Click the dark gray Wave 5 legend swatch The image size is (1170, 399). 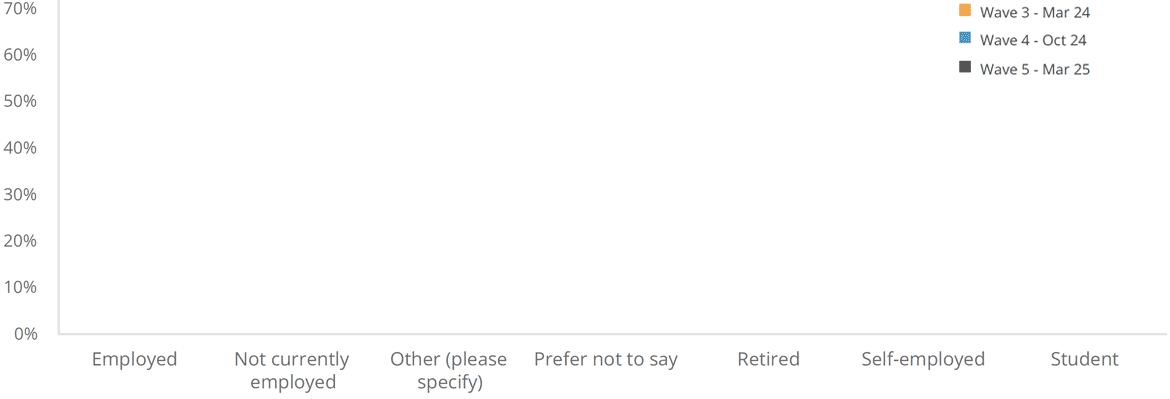pyautogui.click(x=965, y=68)
